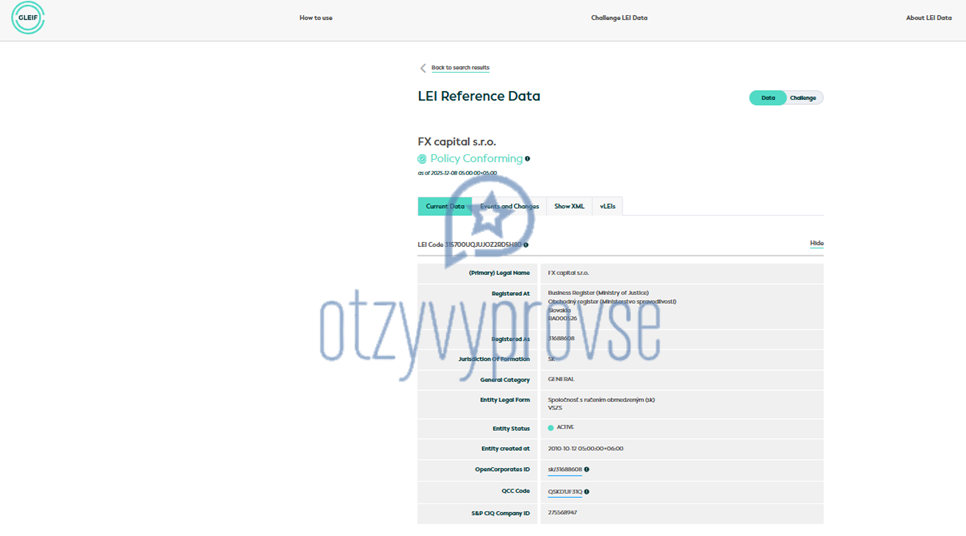Click the green ACTIVE status dot
The image size is (966, 536).
(551, 428)
